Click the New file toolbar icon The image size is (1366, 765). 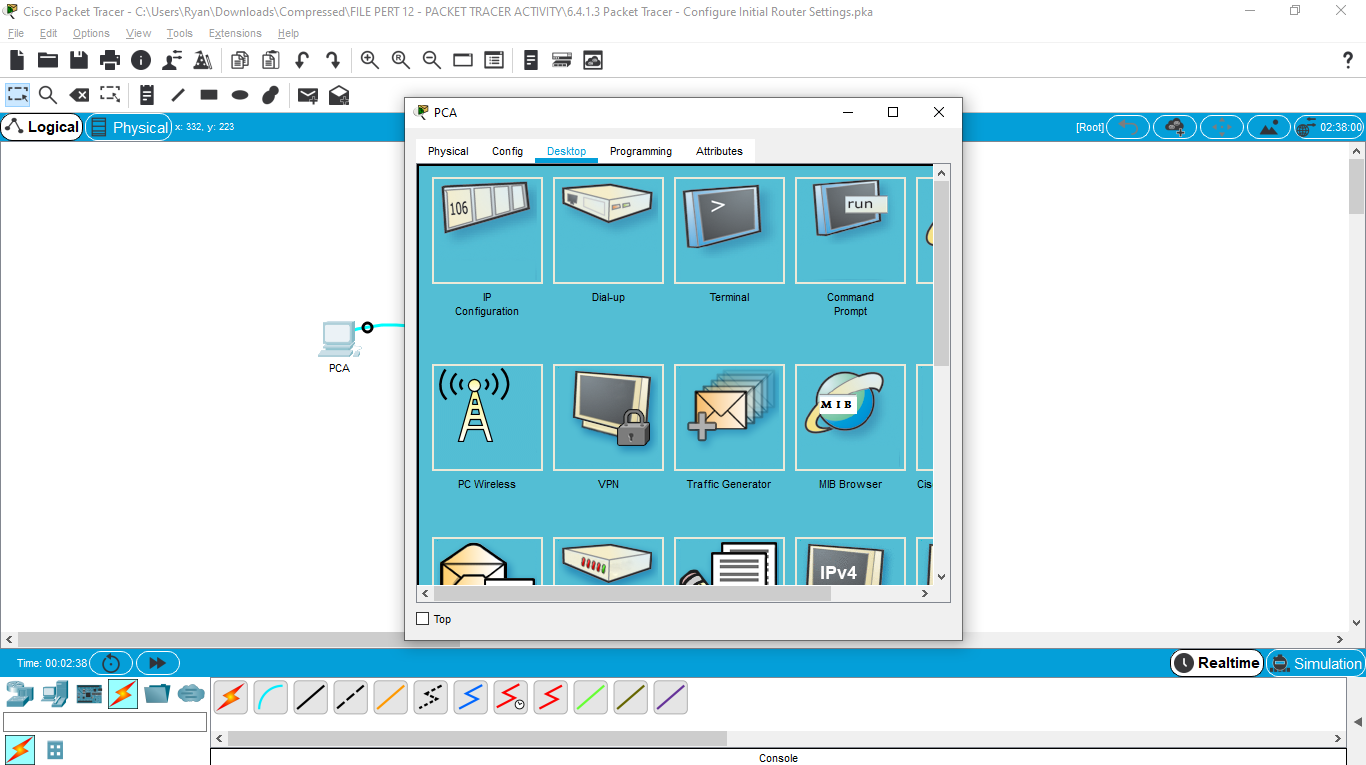(17, 60)
